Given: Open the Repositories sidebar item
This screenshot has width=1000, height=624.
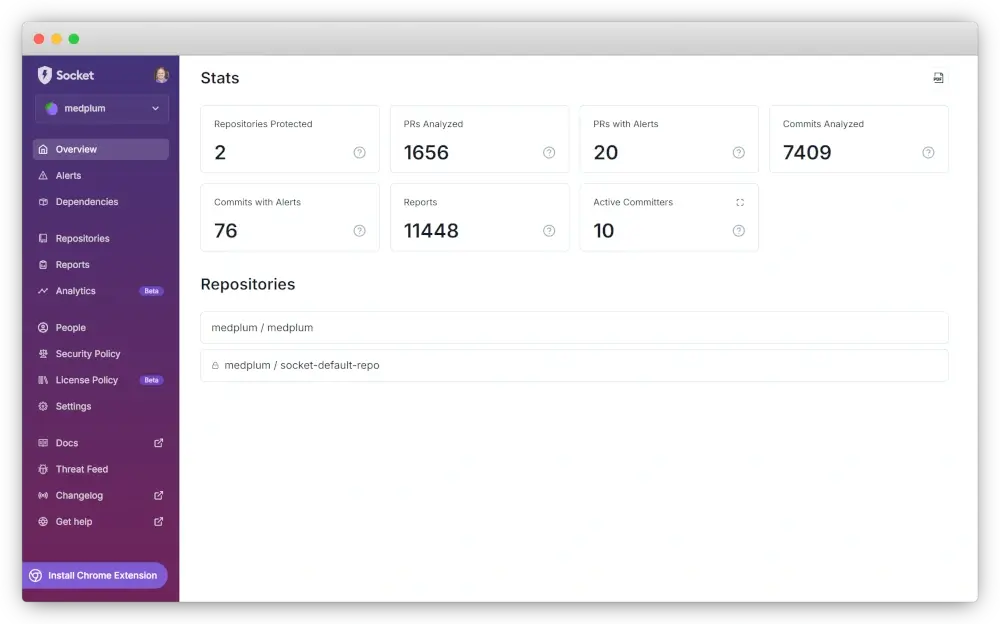Looking at the screenshot, I should (x=101, y=239).
